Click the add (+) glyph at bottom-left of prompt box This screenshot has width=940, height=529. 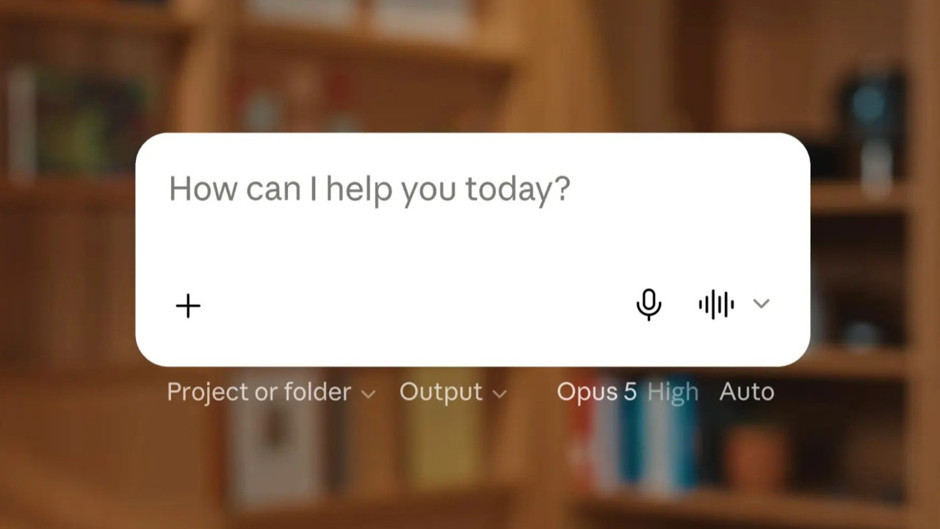click(188, 306)
